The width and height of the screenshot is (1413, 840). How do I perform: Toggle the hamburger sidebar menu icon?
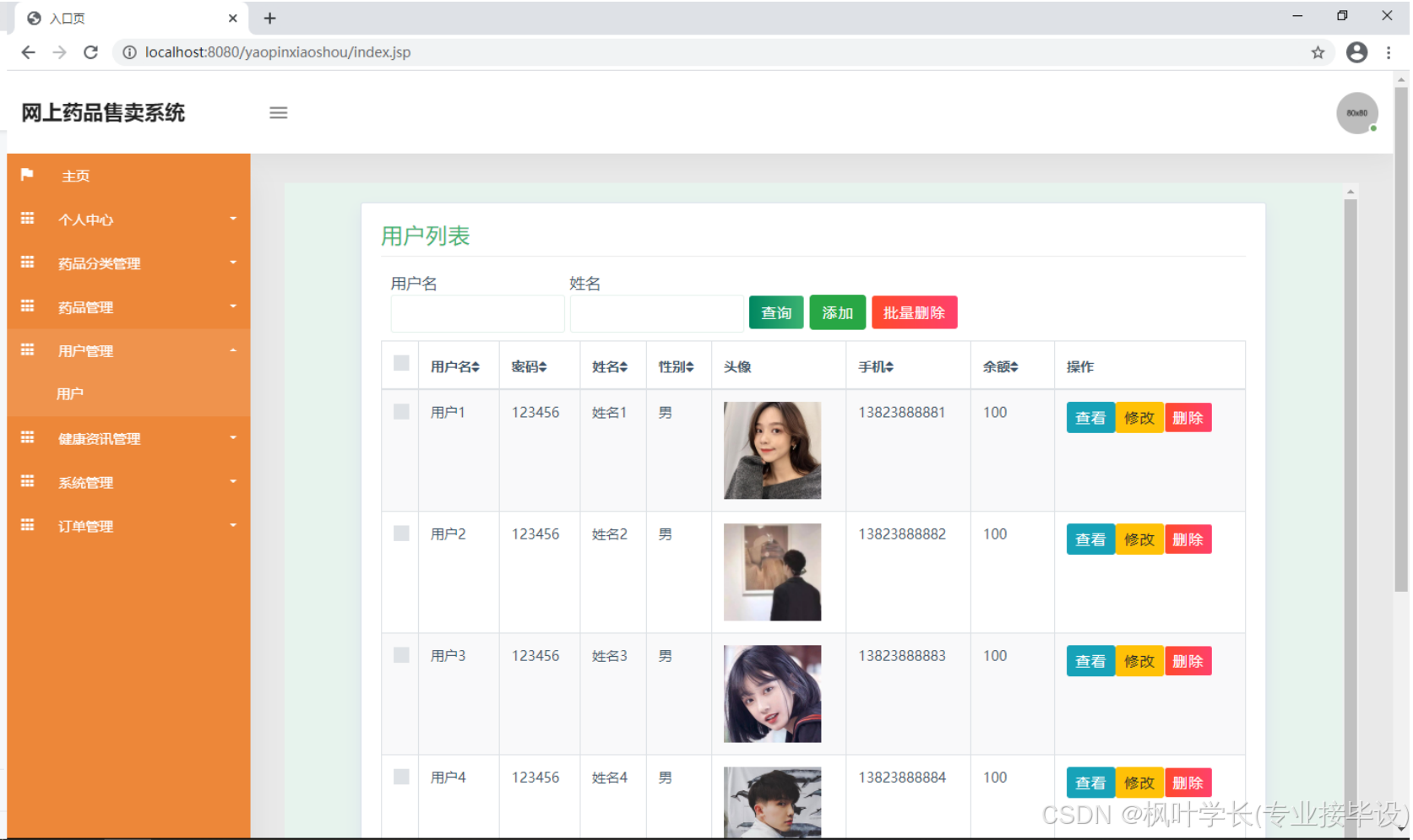(278, 113)
